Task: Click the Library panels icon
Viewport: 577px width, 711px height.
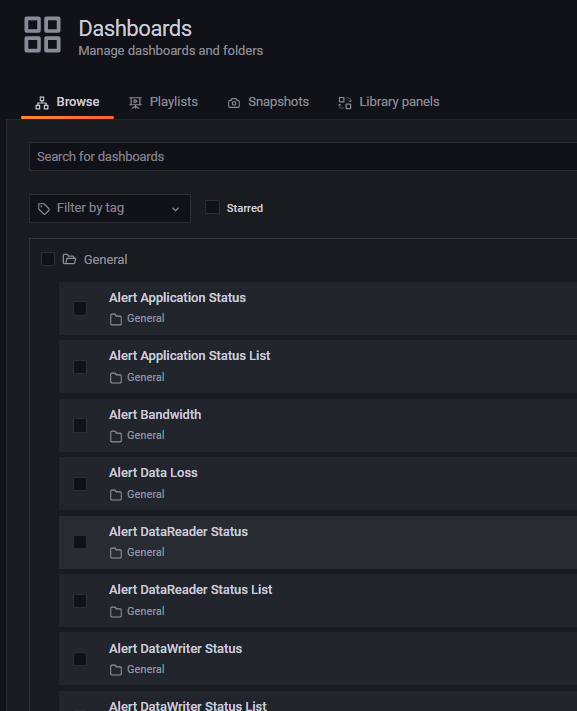Action: coord(345,103)
